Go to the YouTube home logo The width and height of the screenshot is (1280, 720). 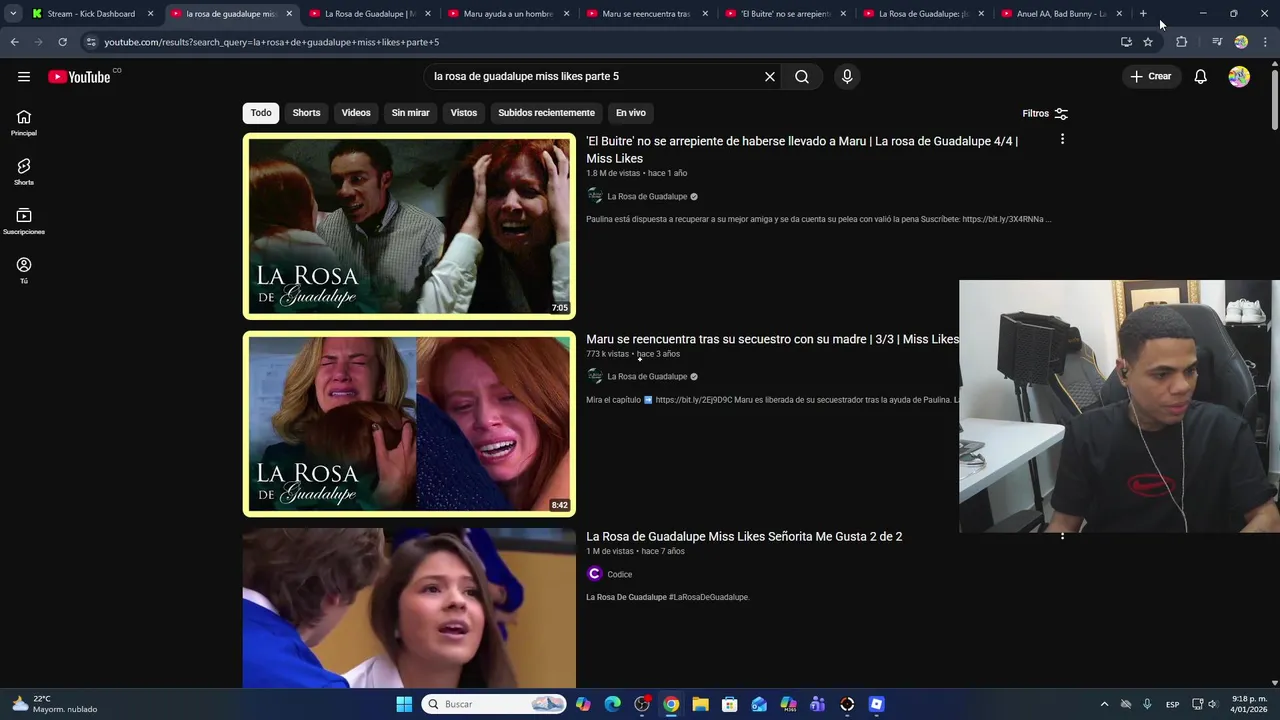coord(79,77)
